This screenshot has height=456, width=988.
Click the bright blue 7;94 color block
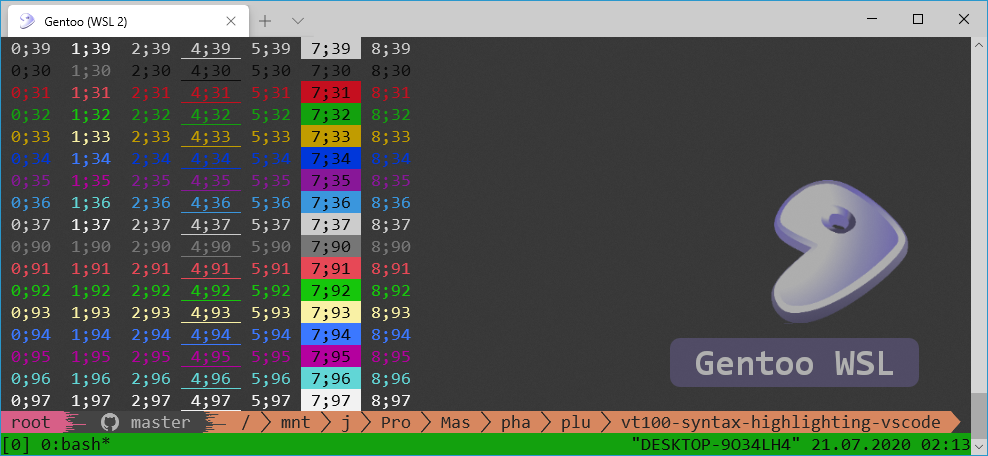point(331,334)
